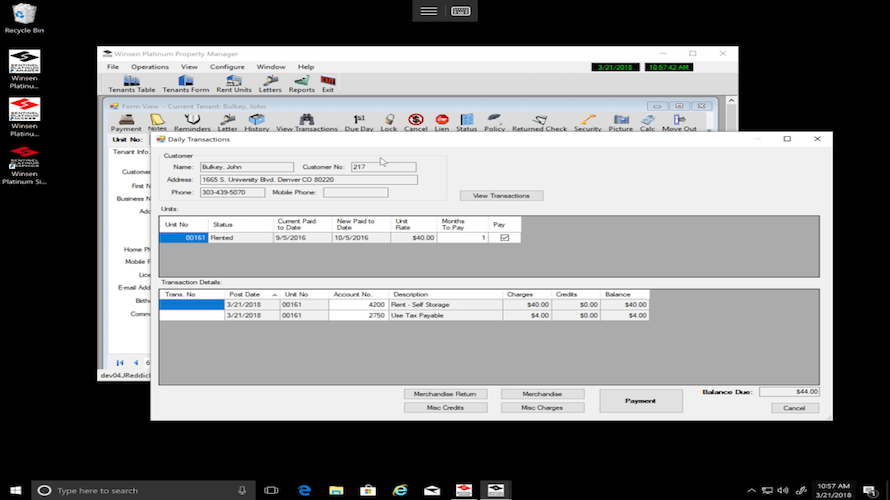The width and height of the screenshot is (890, 500).
Task: Click the Merchandise button
Action: [x=542, y=394]
